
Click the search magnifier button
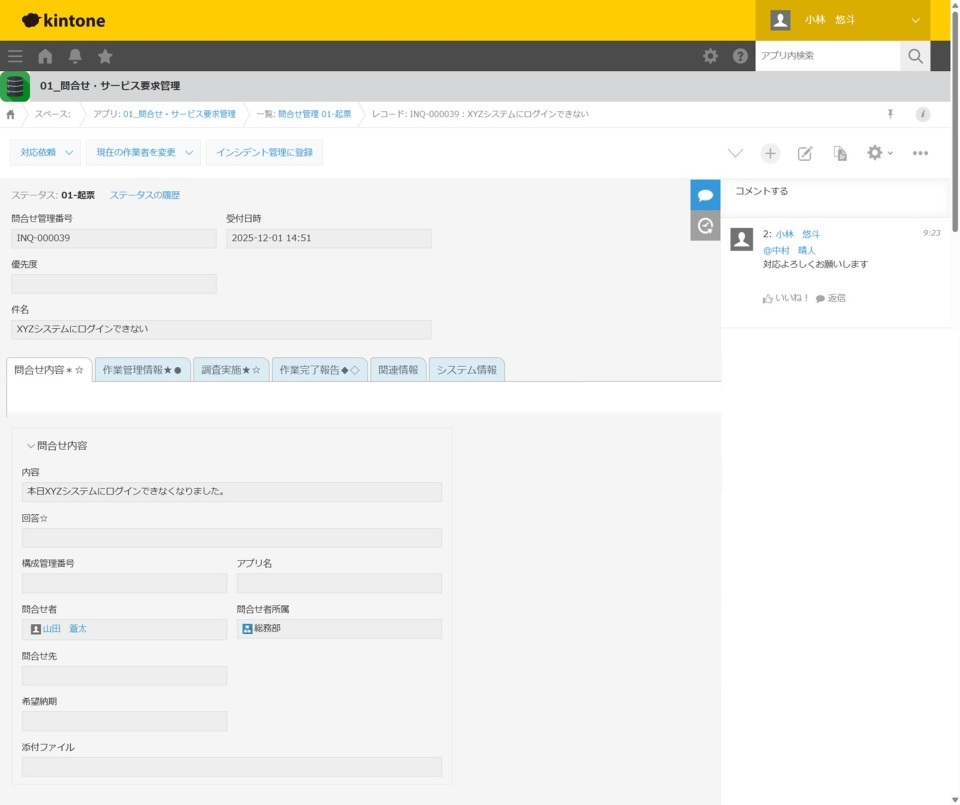(915, 56)
